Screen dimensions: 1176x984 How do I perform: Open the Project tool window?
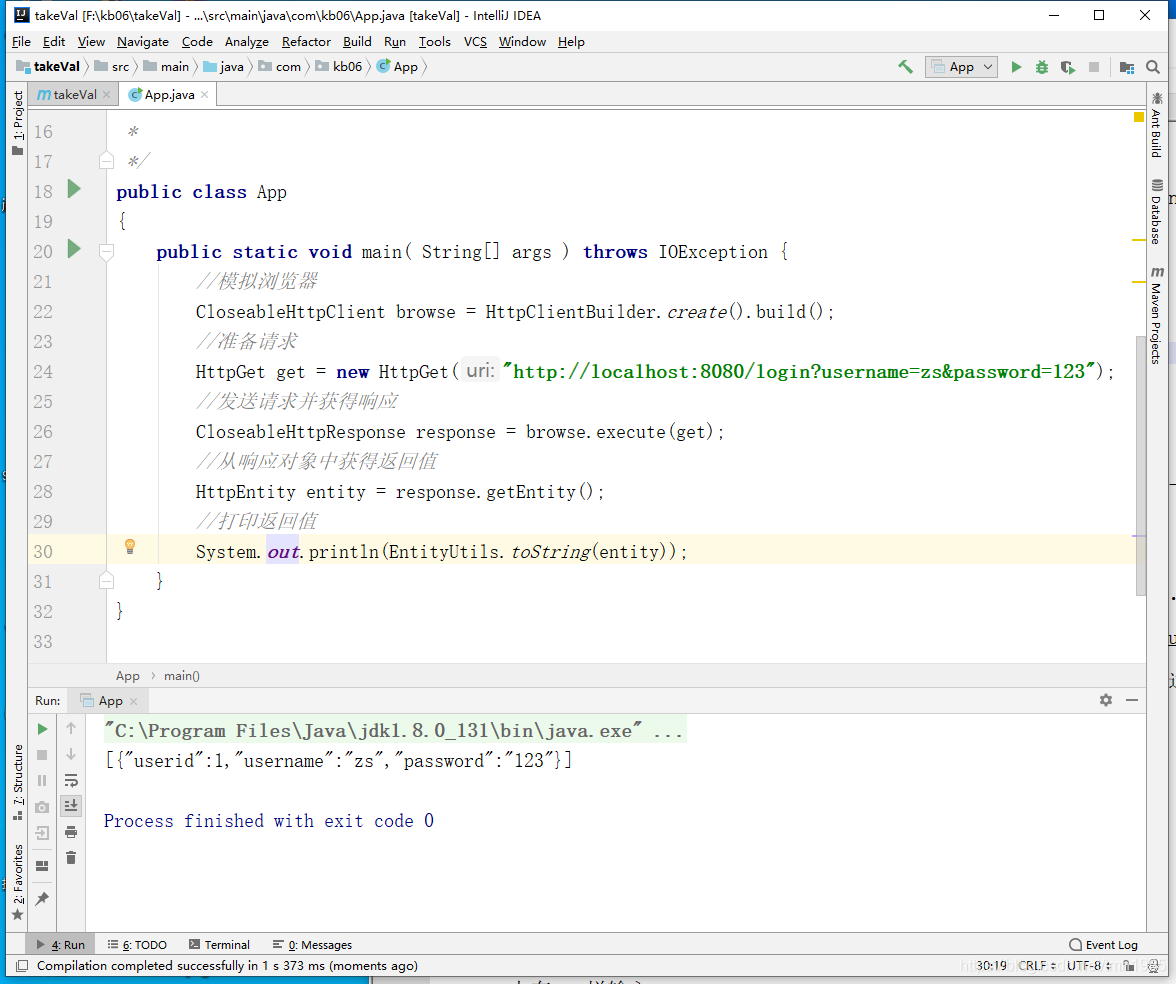[18, 123]
